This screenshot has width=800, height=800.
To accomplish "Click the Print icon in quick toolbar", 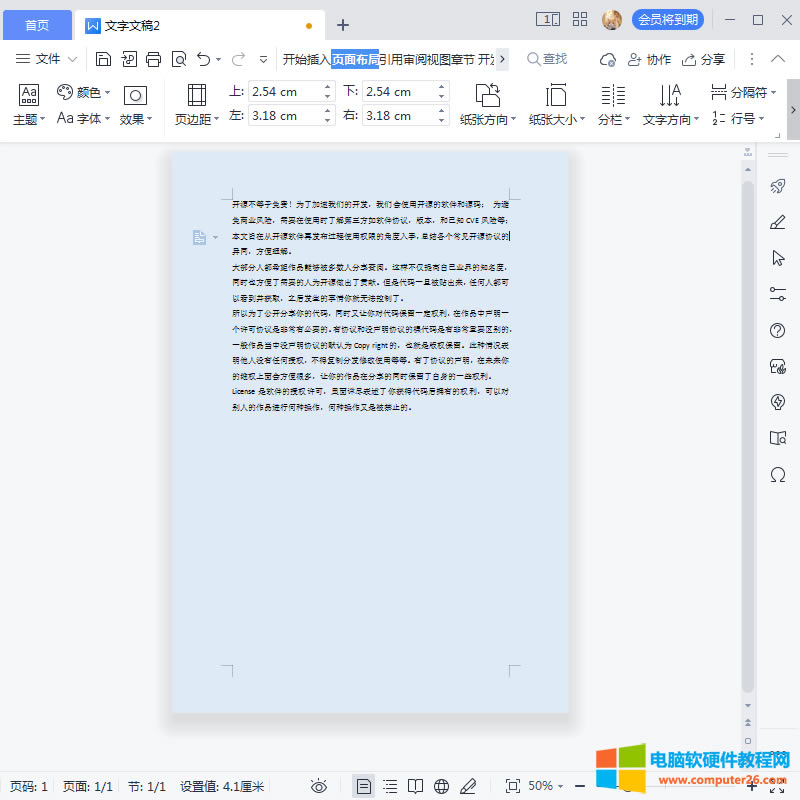I will click(153, 59).
